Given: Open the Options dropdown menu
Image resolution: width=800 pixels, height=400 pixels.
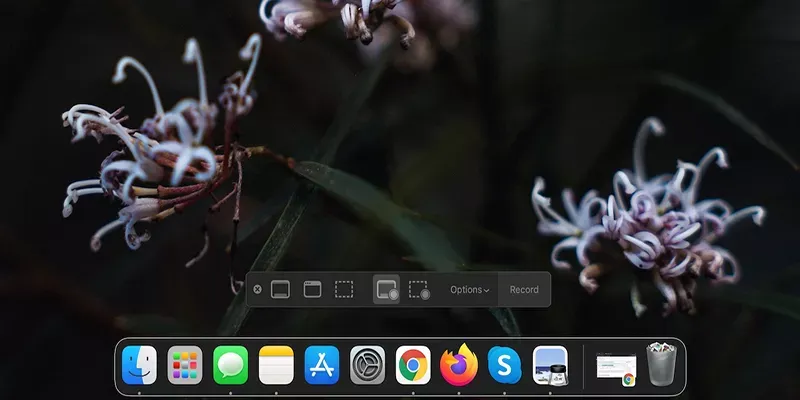Looking at the screenshot, I should pyautogui.click(x=469, y=290).
